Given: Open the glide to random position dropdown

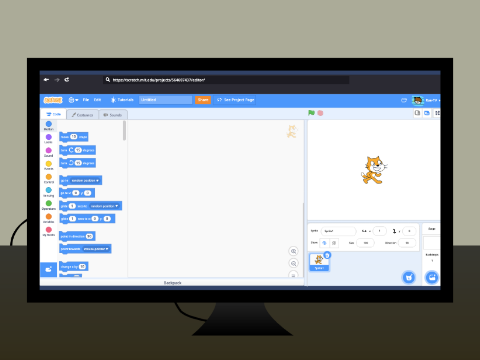Looking at the screenshot, I should (x=105, y=206).
